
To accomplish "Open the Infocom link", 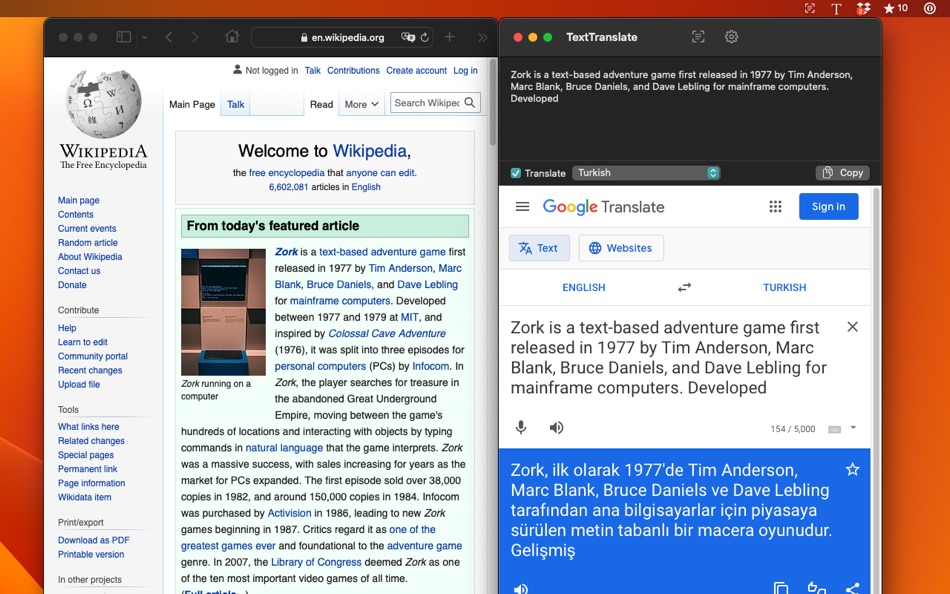I will [x=431, y=366].
